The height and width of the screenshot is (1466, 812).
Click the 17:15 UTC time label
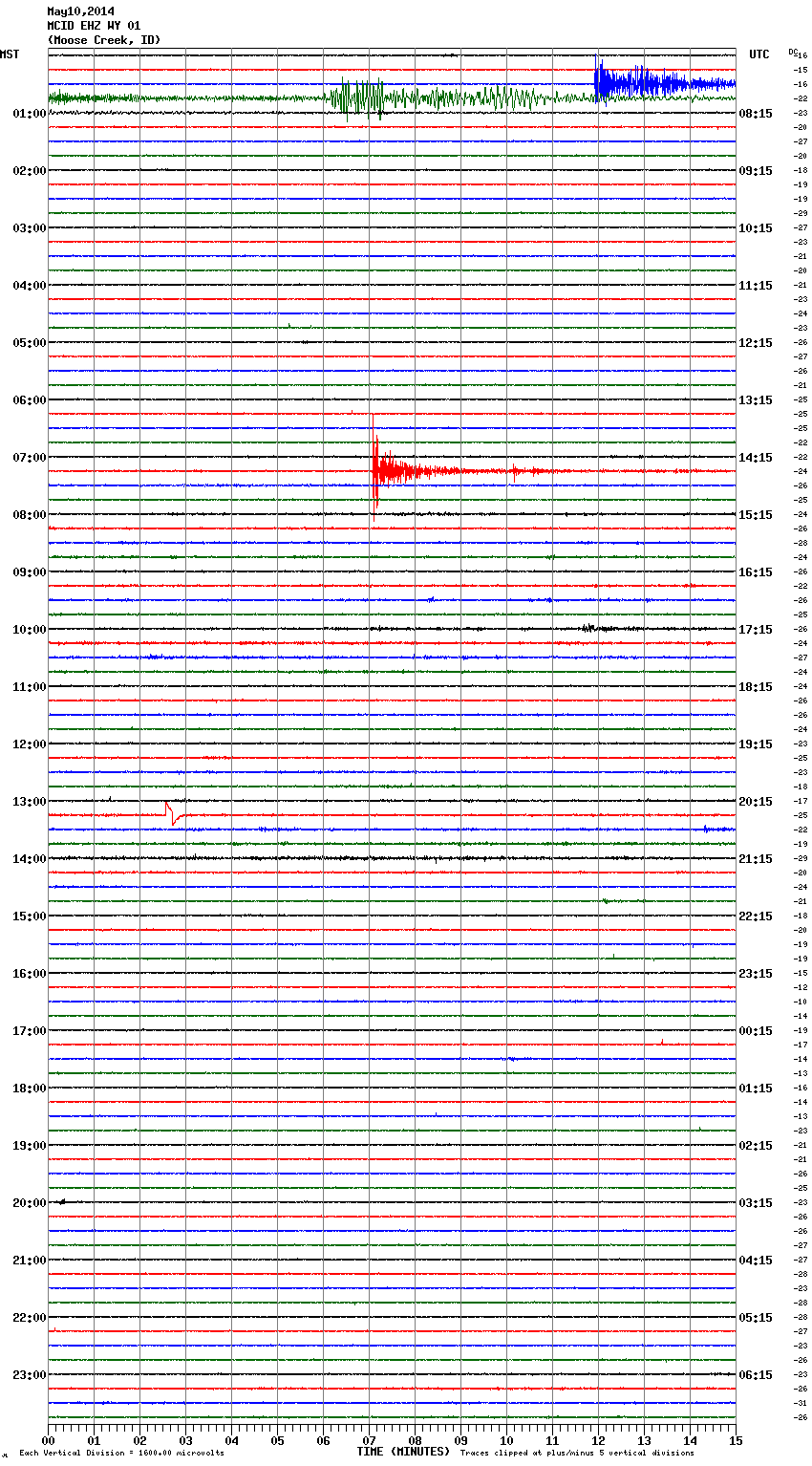(756, 630)
